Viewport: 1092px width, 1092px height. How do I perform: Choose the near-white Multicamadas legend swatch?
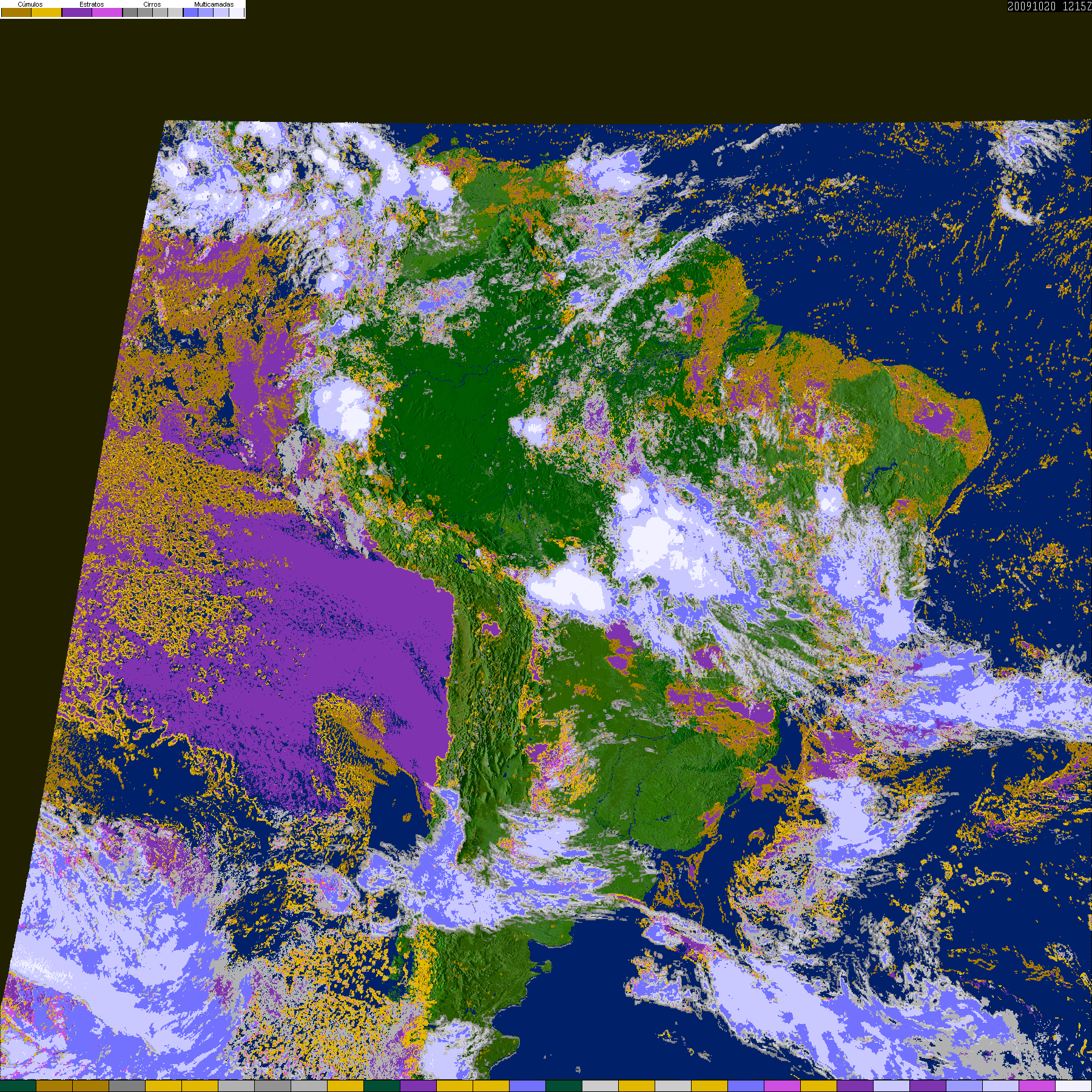tap(237, 12)
